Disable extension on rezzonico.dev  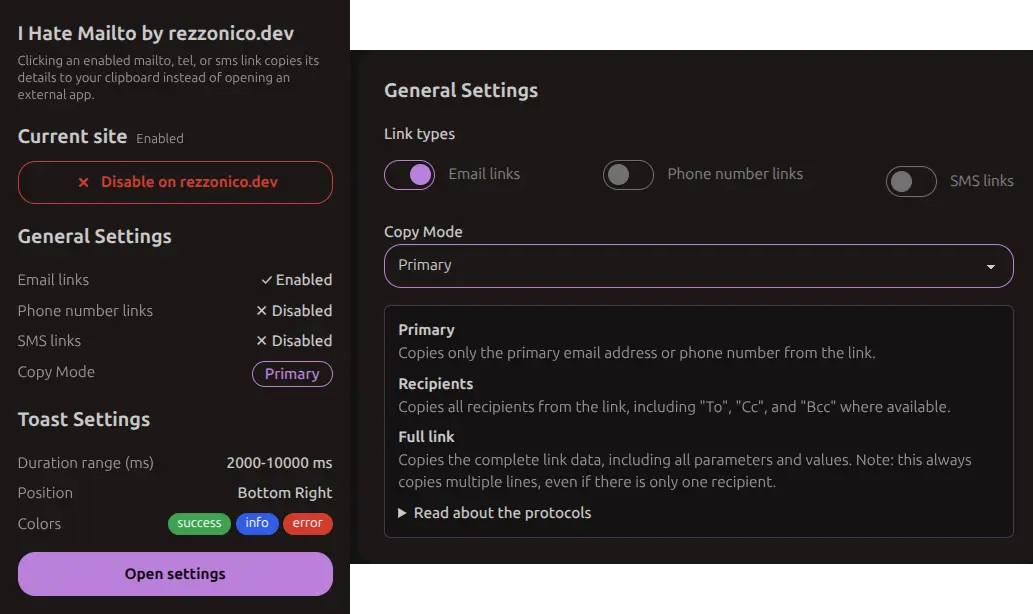tap(175, 182)
